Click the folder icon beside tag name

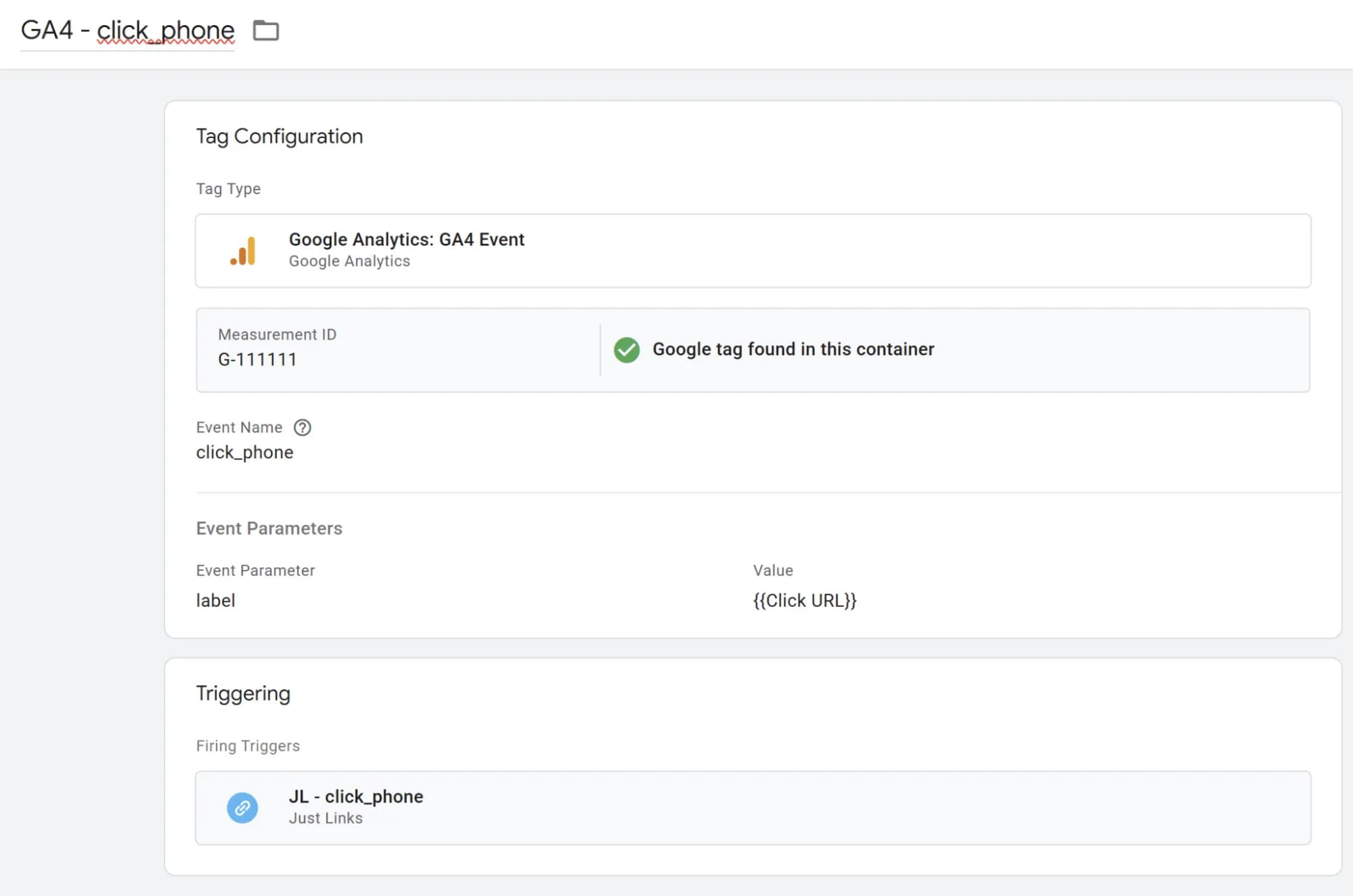[265, 30]
